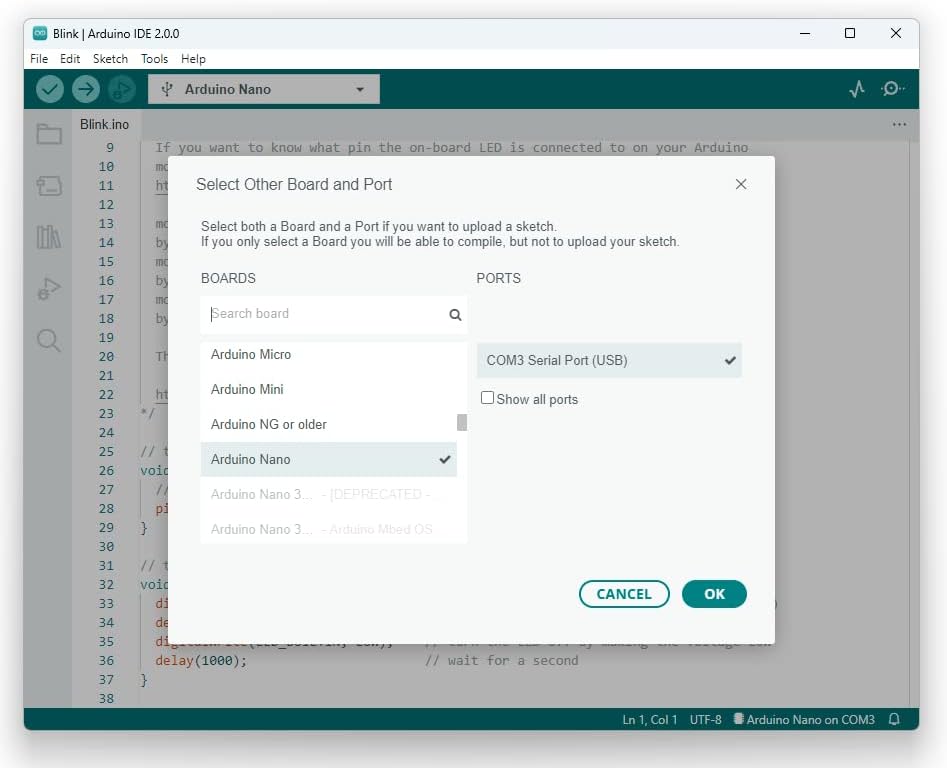Minimize the Arduino IDE window

pyautogui.click(x=804, y=33)
